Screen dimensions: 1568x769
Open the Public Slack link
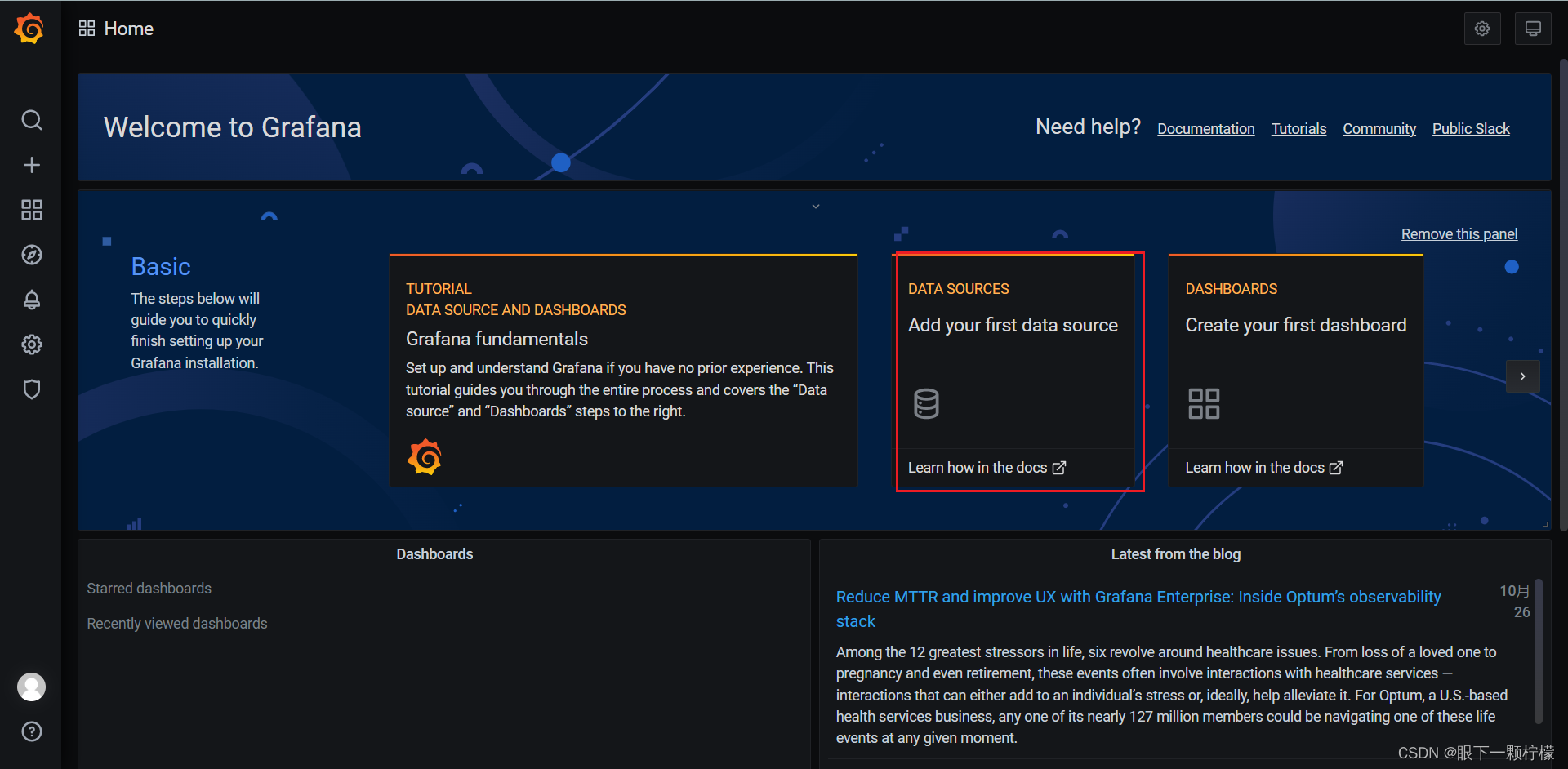[x=1471, y=129]
